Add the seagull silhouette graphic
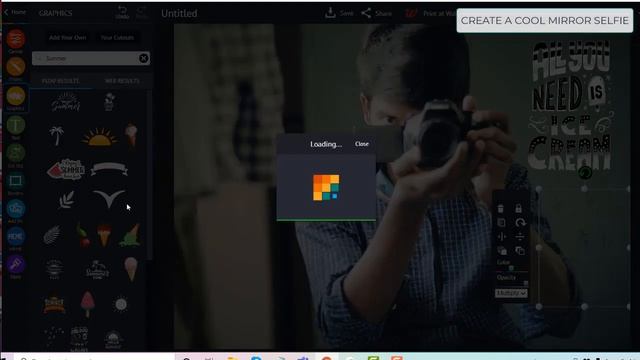The width and height of the screenshot is (640, 360). [109, 199]
